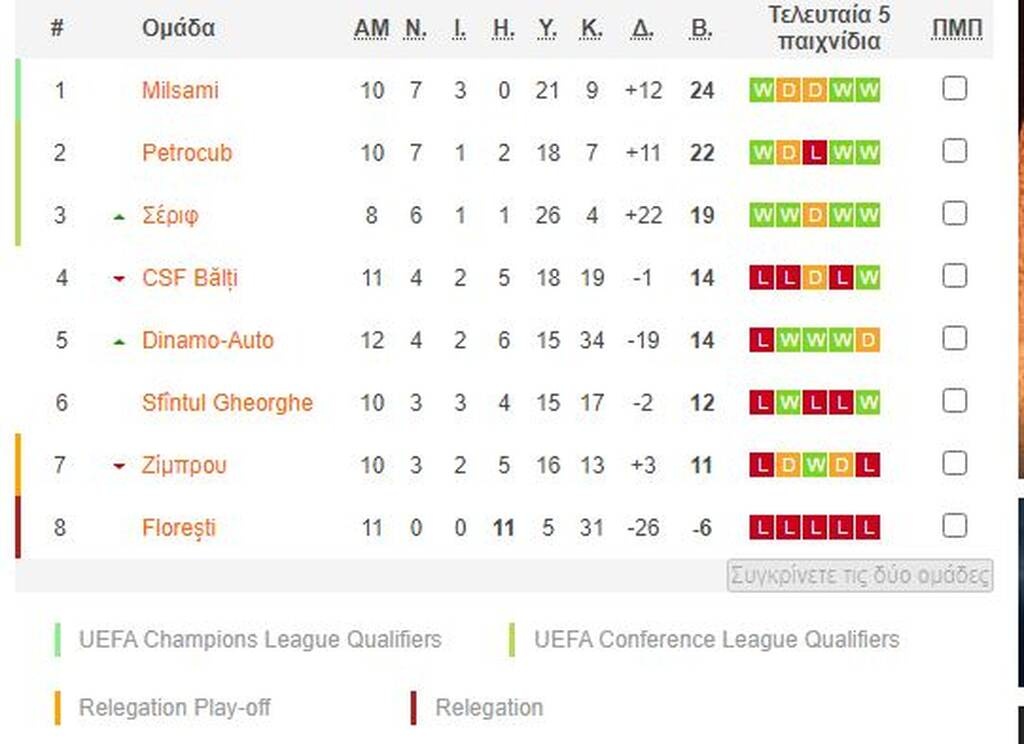
Task: Click the orange D result badge for Σέριφ
Action: [815, 215]
